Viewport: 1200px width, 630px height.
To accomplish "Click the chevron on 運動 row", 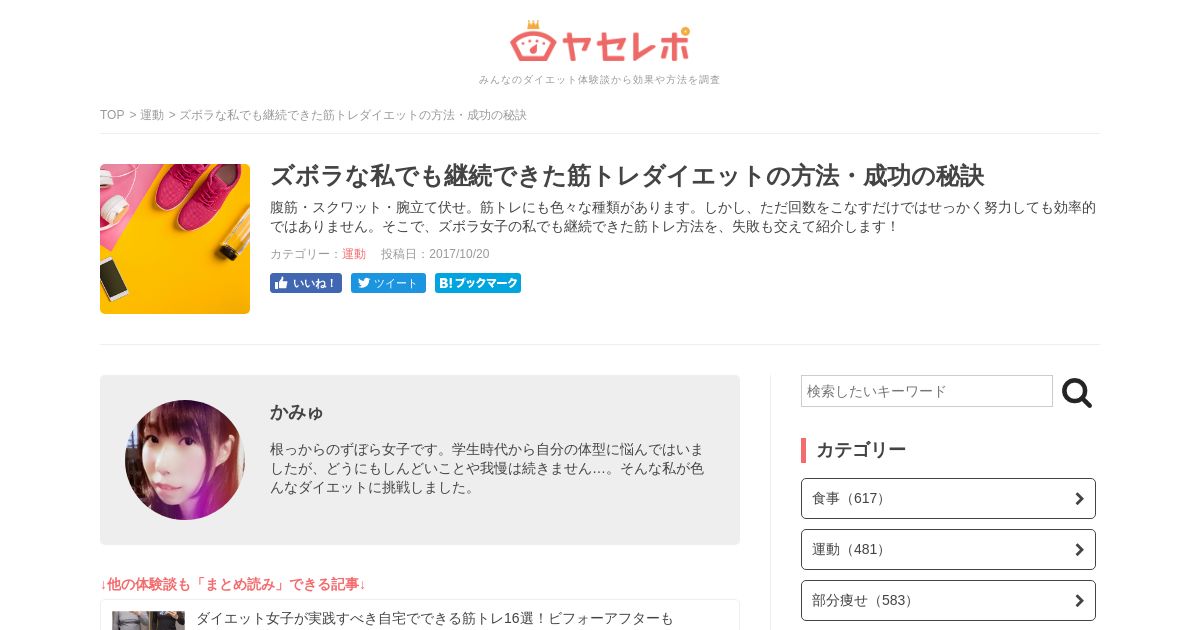I will [1079, 549].
